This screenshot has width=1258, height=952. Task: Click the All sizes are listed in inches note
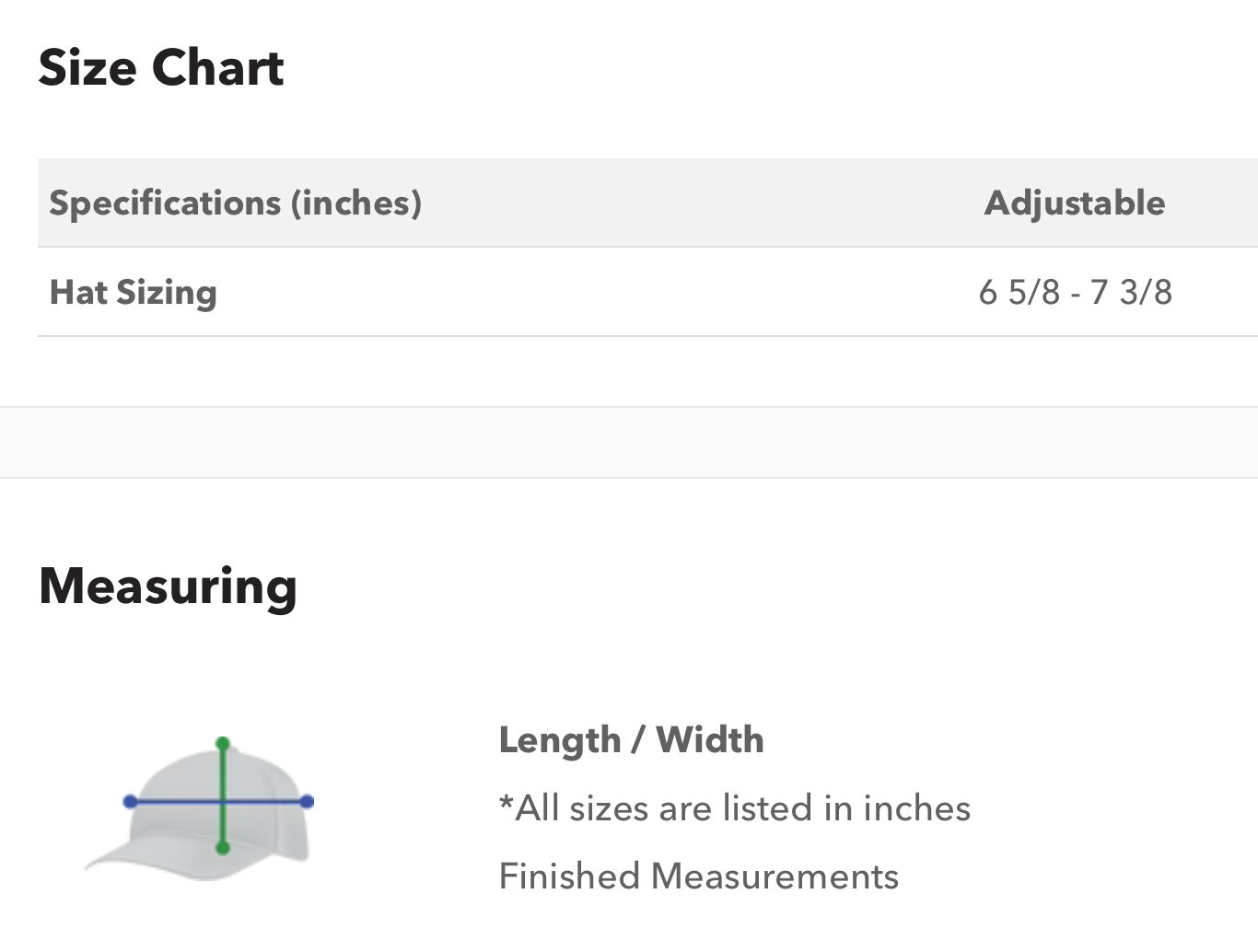(x=735, y=808)
